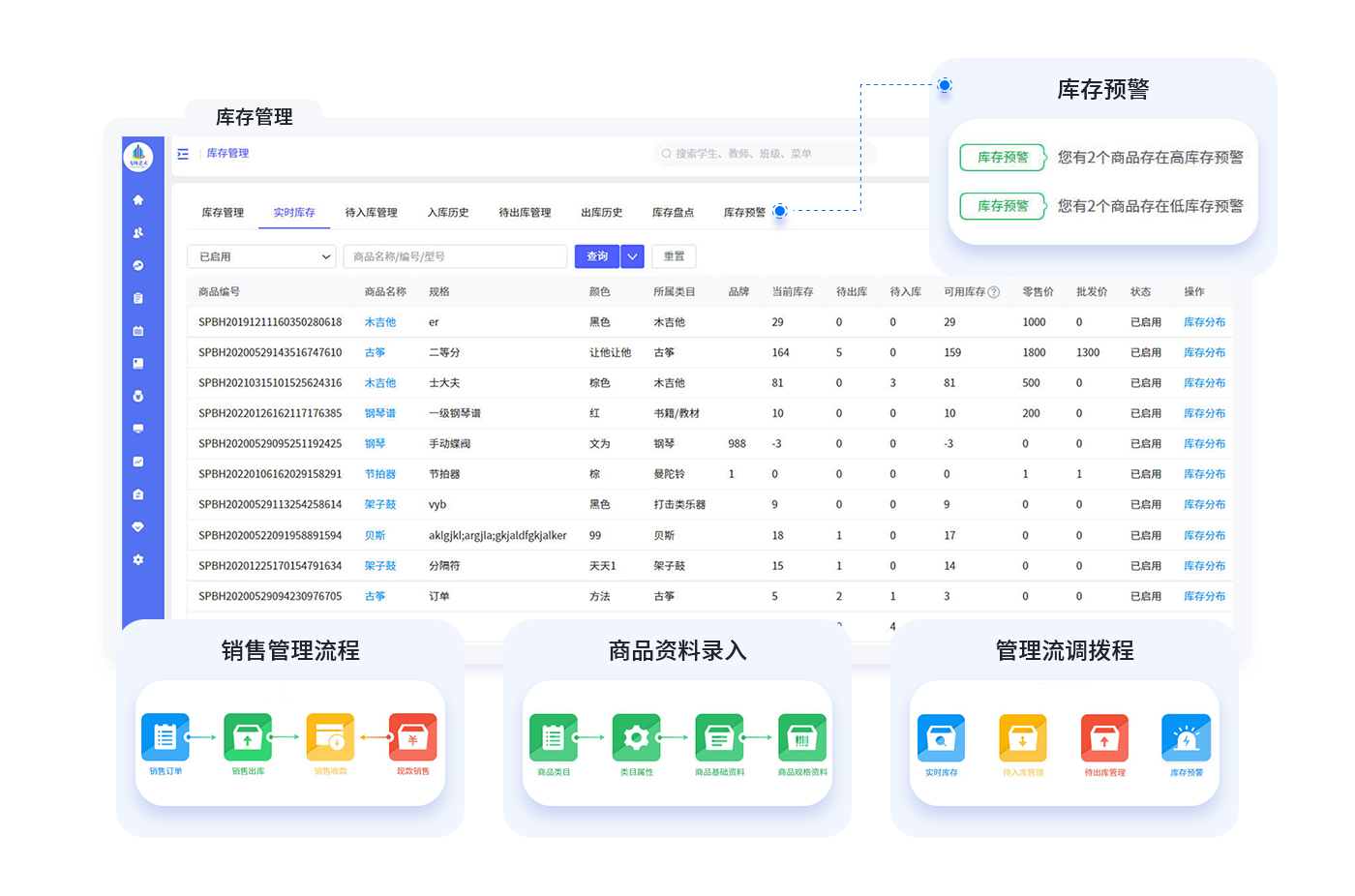
Task: Click the 重置 button
Action: pos(675,256)
